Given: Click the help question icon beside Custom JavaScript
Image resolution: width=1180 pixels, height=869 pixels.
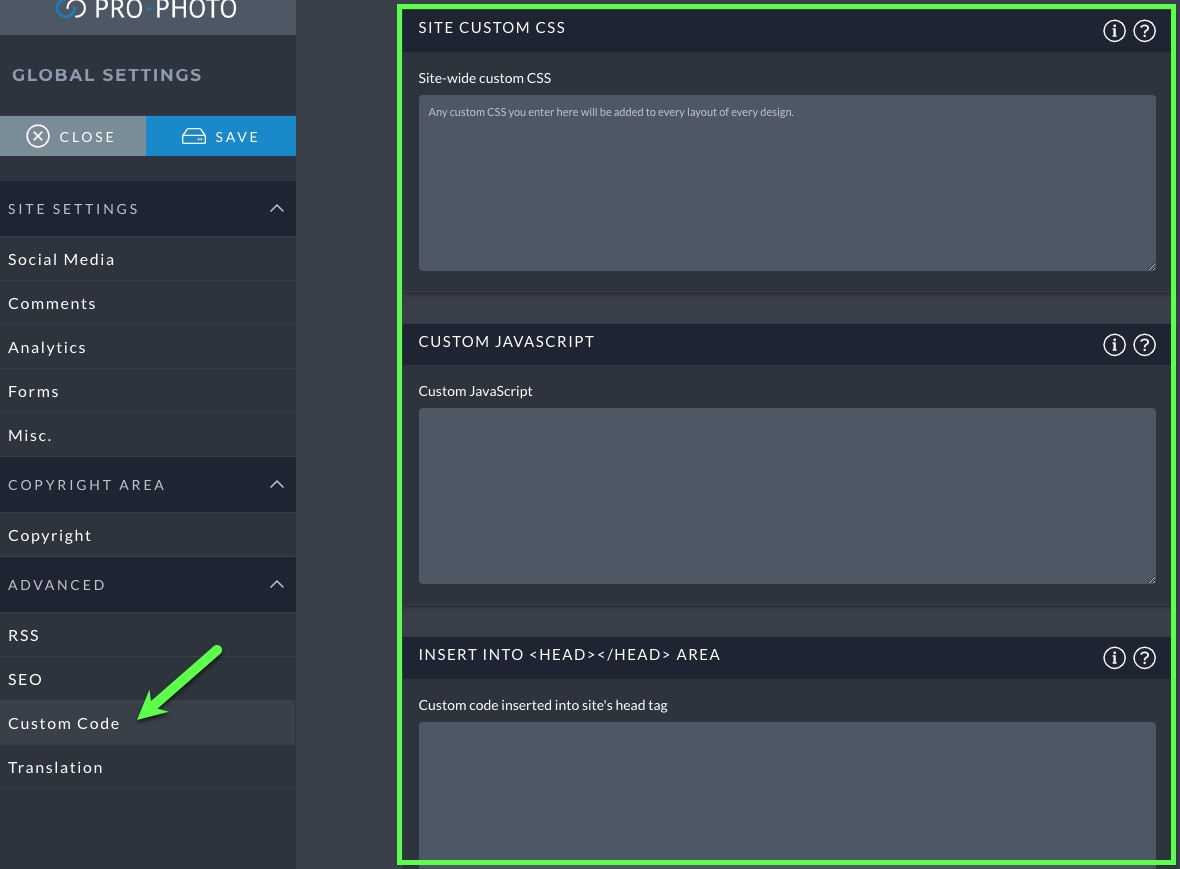Looking at the screenshot, I should pos(1144,345).
